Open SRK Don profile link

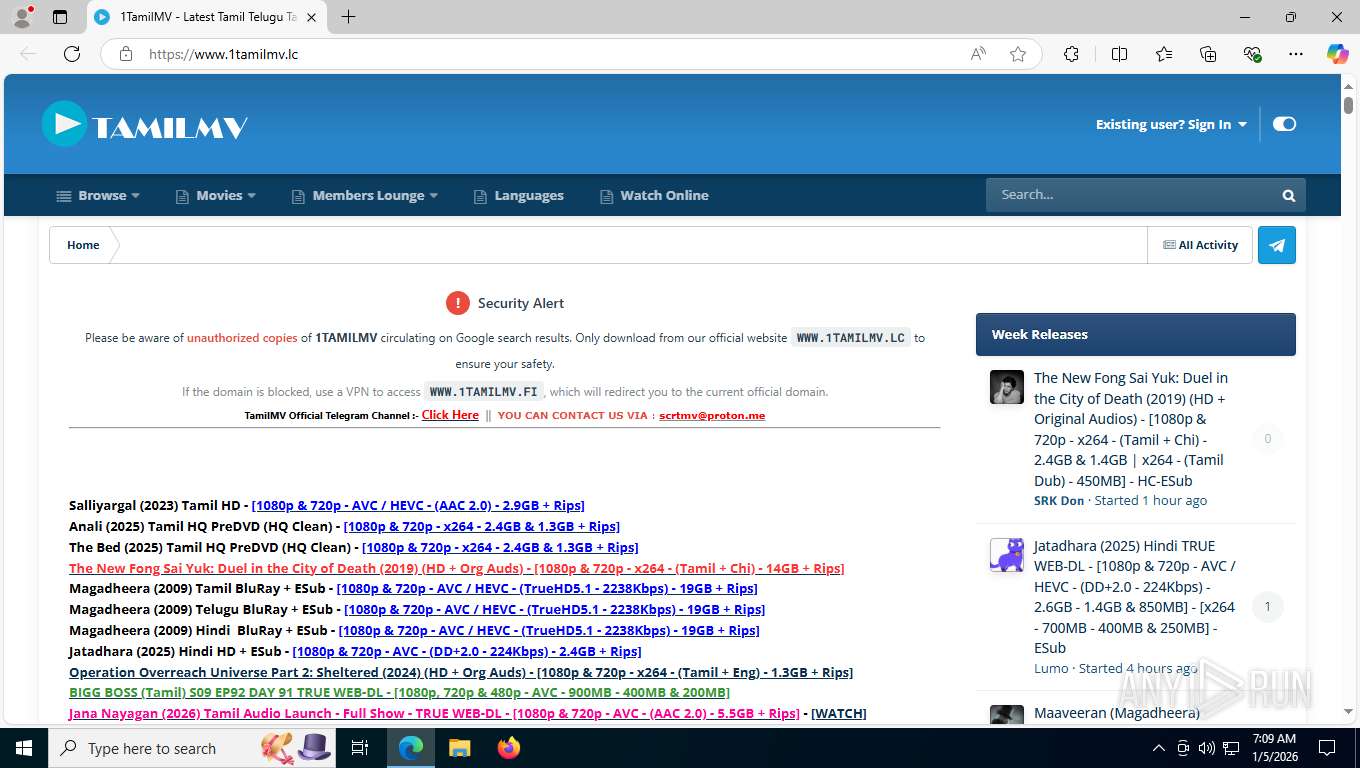click(1059, 500)
